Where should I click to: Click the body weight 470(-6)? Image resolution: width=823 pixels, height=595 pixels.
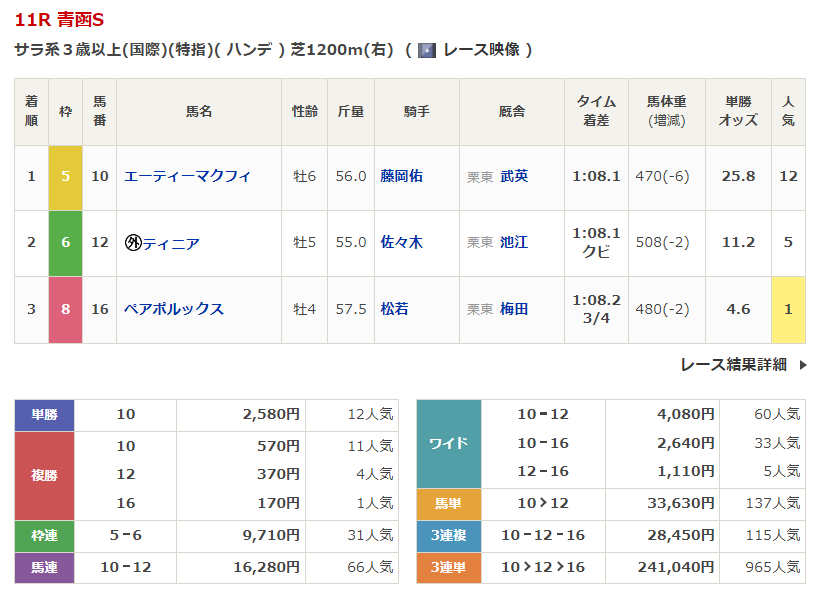662,176
